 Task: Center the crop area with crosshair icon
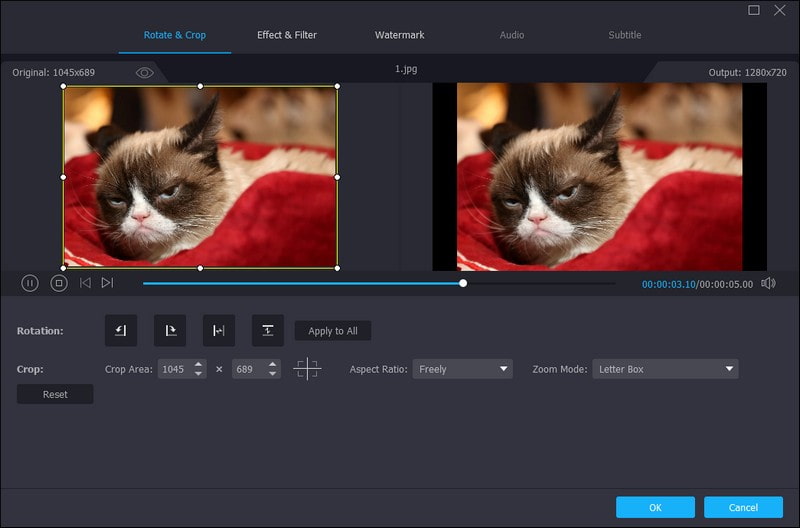point(307,369)
